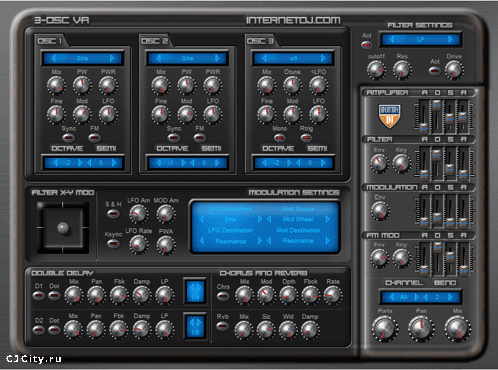Click the OSC 1 Mix knob

[56, 85]
